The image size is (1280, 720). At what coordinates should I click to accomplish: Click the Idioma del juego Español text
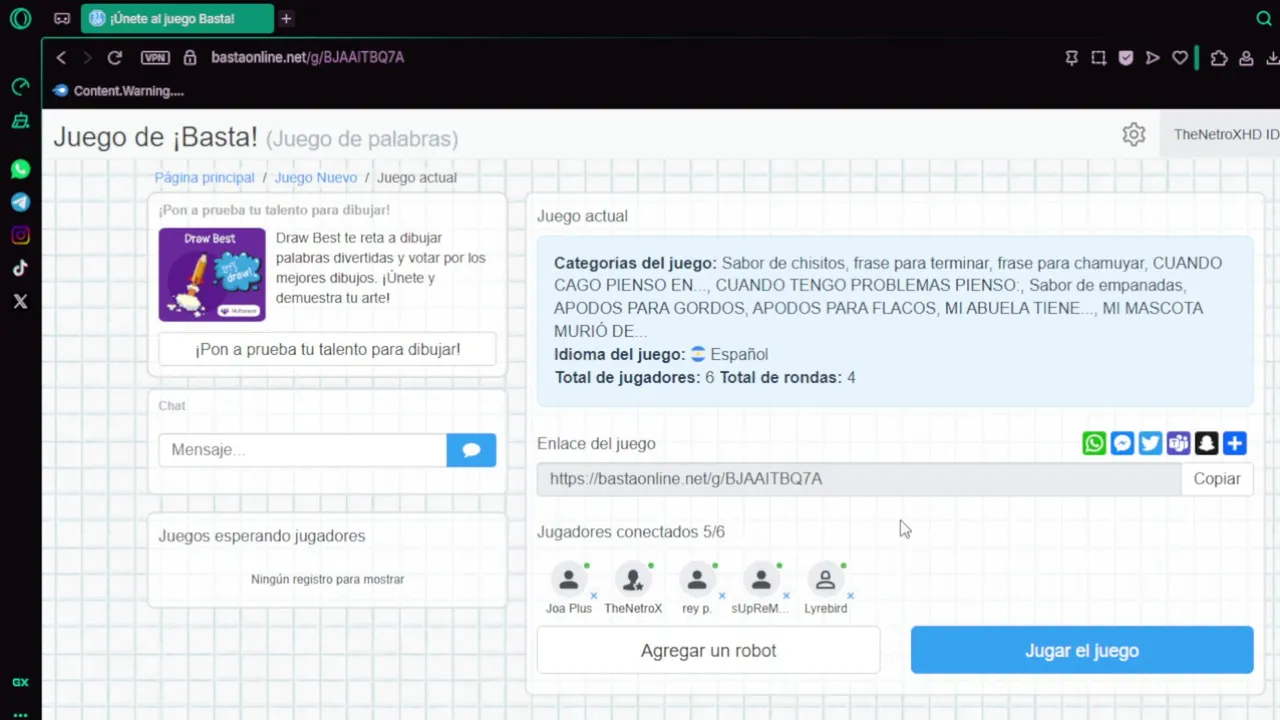coord(661,354)
